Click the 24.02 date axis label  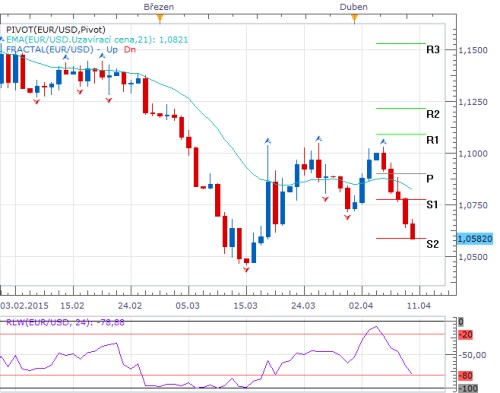tap(130, 306)
